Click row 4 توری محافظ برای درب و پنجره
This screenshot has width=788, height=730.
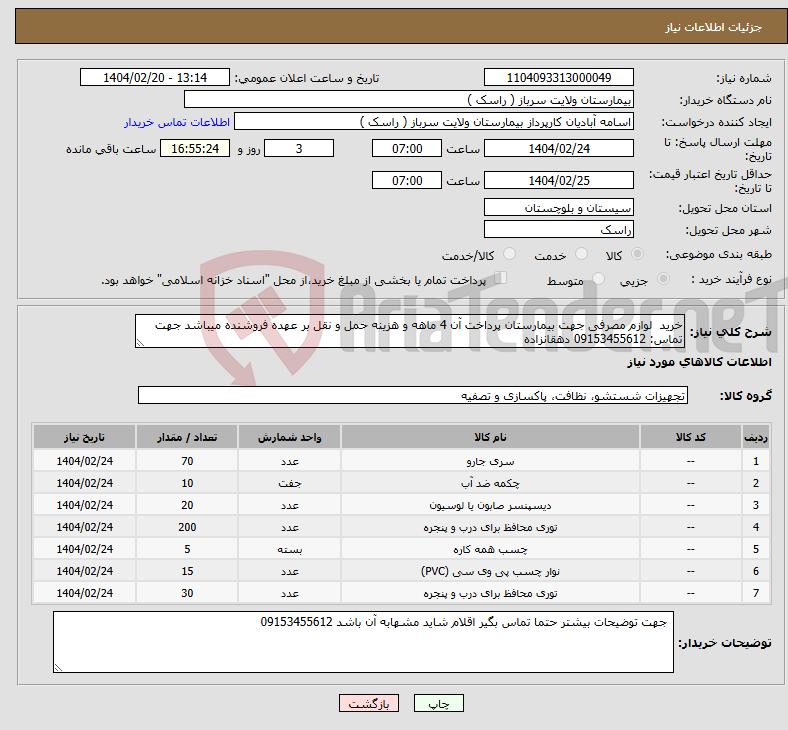pos(490,528)
